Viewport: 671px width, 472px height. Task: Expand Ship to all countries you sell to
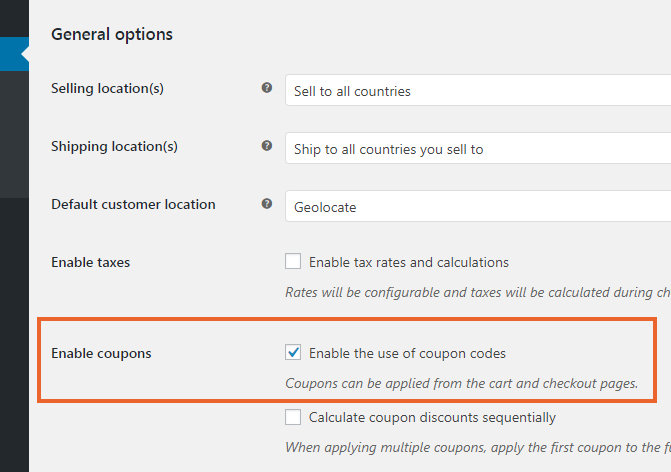pos(478,148)
